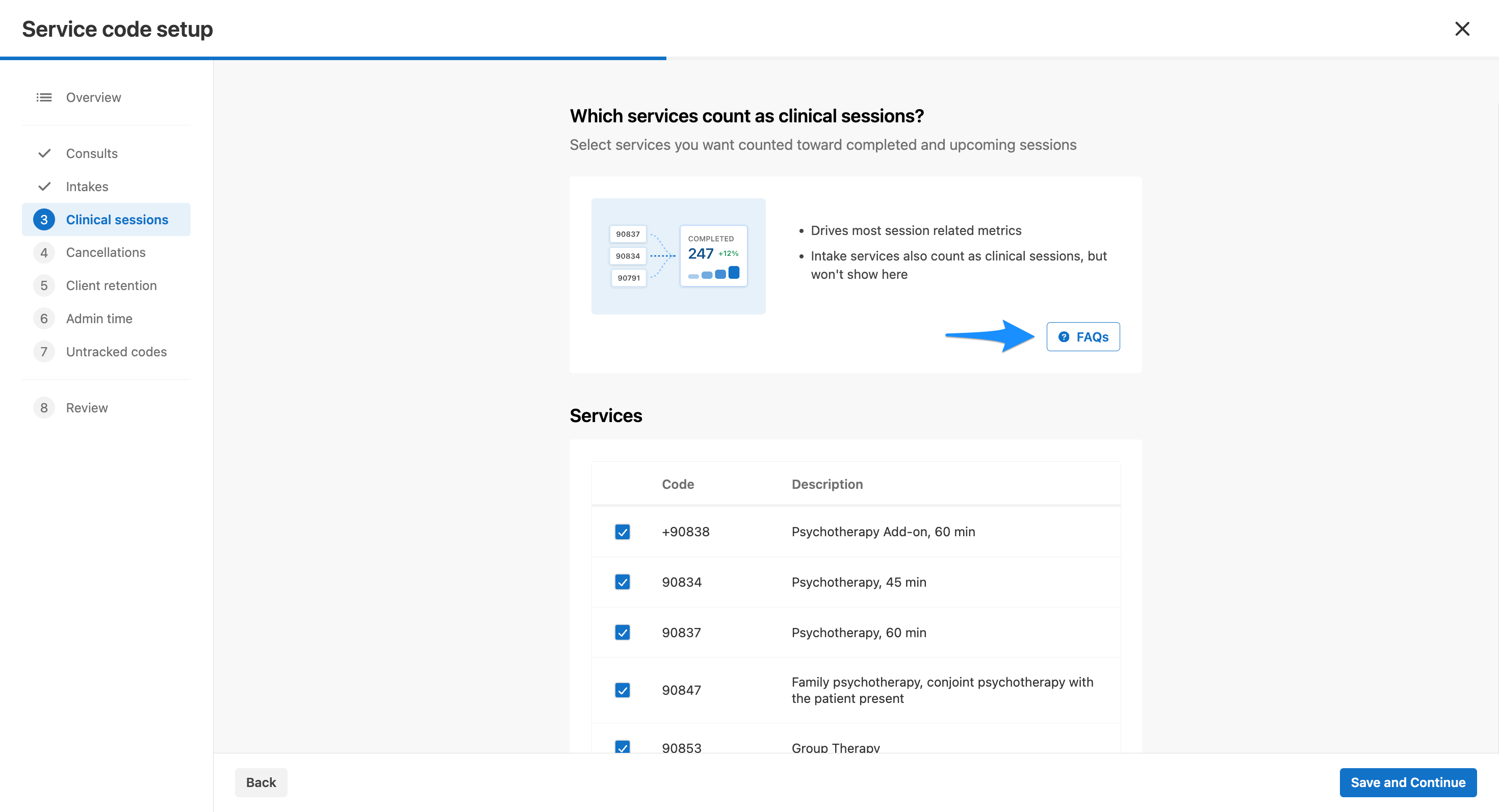This screenshot has width=1499, height=812.
Task: Uncheck the +90838 Psychotherapy Add-on checkbox
Action: (623, 532)
